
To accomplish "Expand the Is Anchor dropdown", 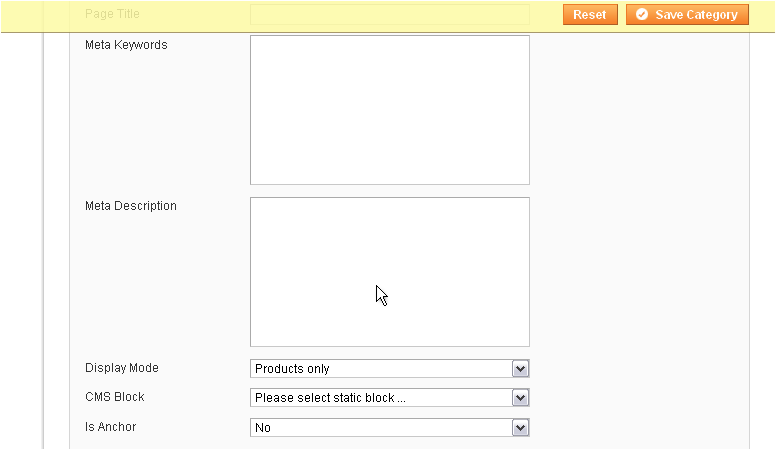I will [389, 428].
